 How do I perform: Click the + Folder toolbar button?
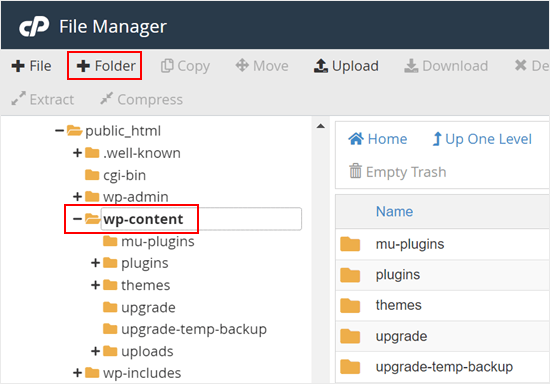(106, 66)
